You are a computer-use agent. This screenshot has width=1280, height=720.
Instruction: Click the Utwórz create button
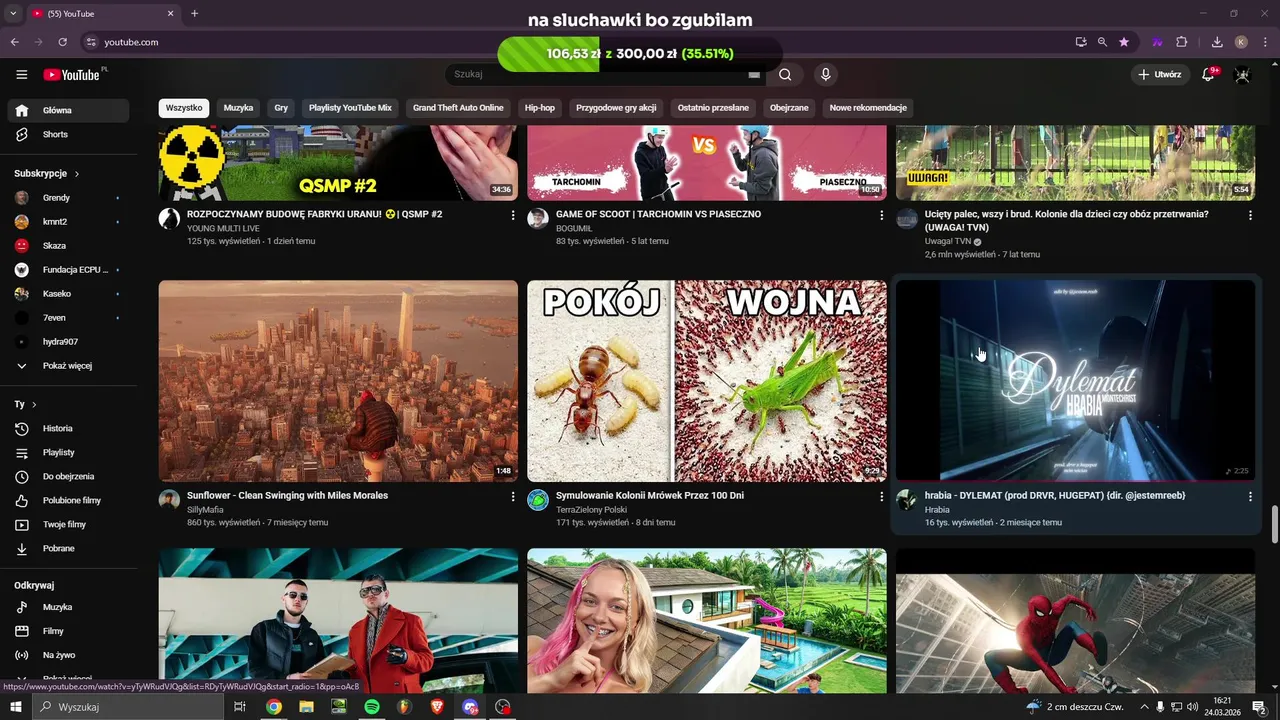tap(1159, 75)
